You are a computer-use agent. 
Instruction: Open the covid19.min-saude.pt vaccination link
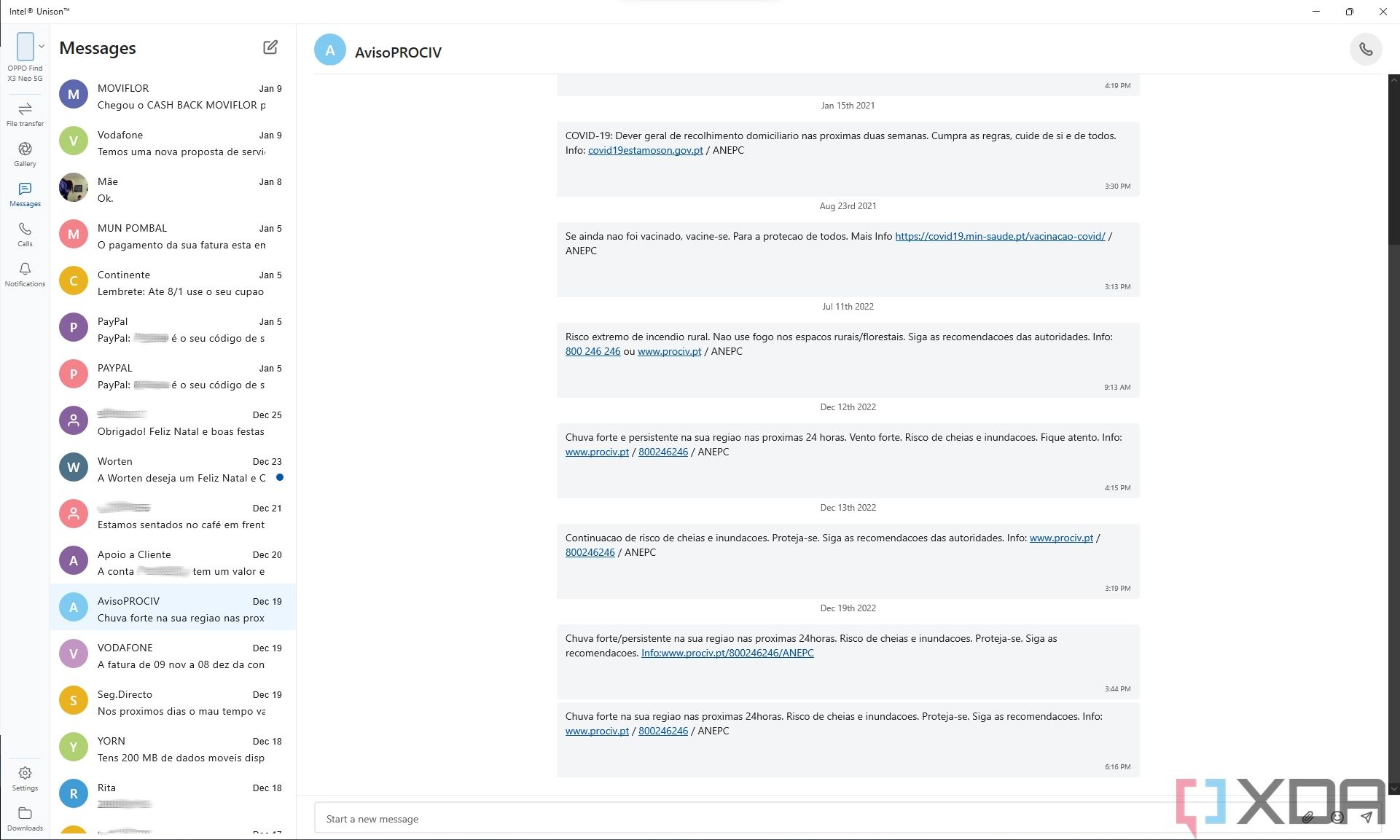(1000, 236)
